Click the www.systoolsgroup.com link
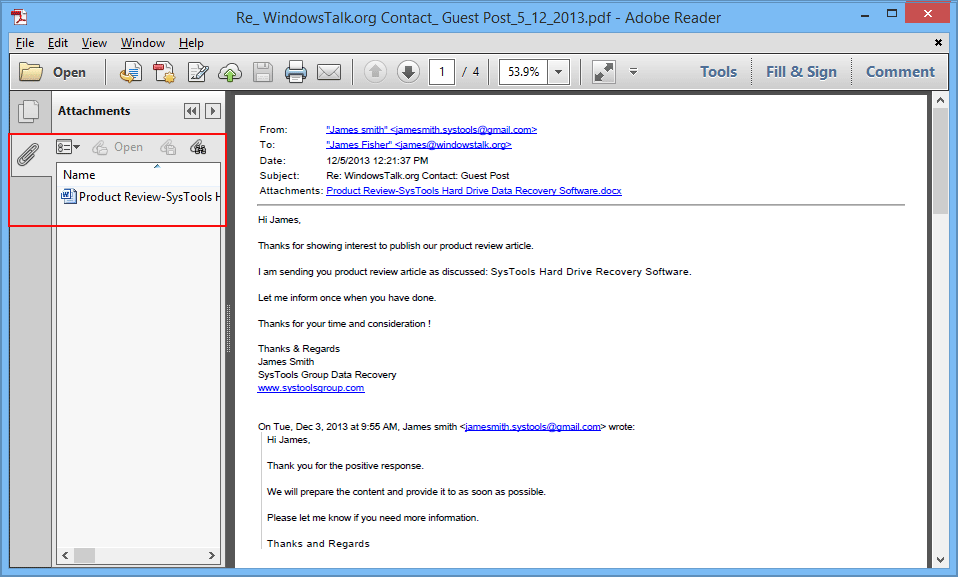 (x=311, y=388)
